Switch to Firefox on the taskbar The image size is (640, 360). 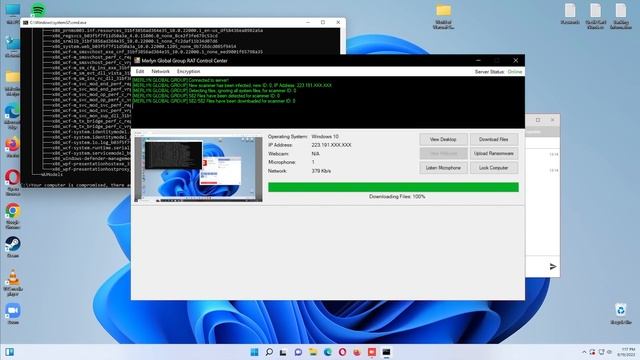click(x=357, y=352)
